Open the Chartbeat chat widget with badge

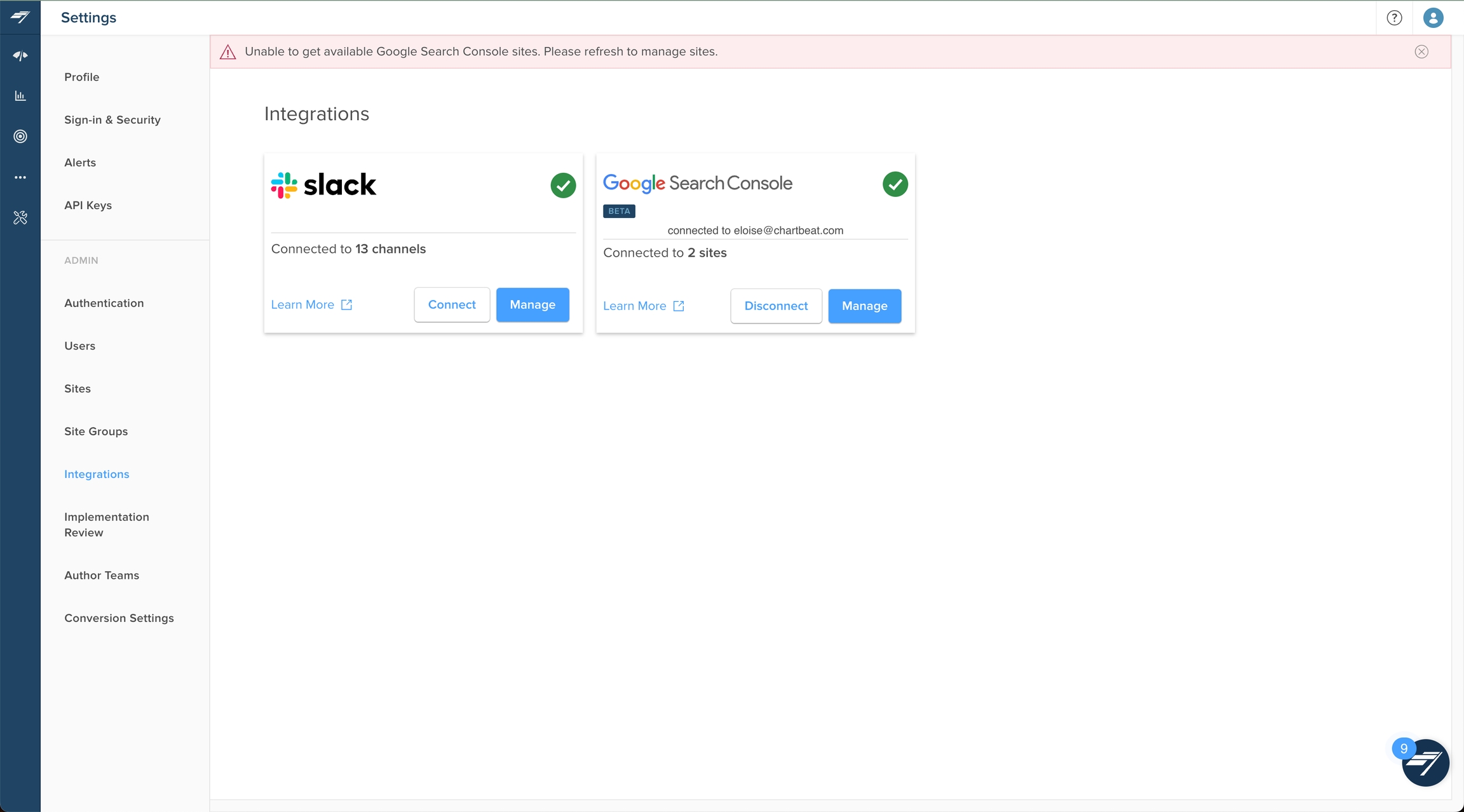1425,762
